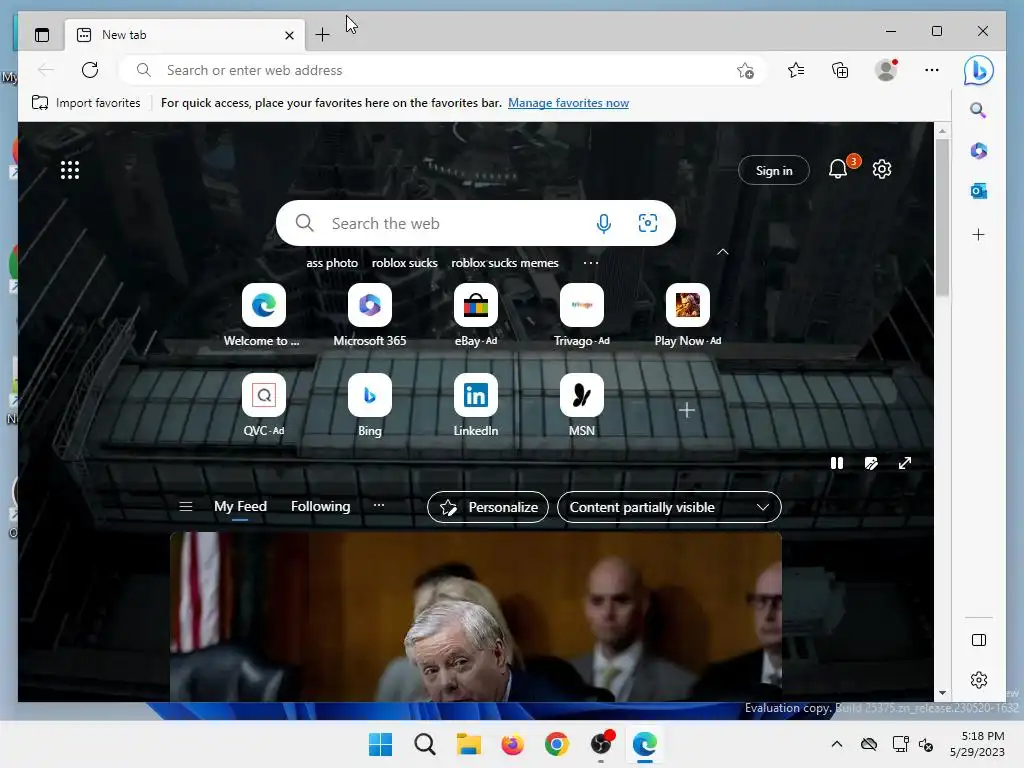Add a sidebar app with plus
Viewport: 1024px width, 768px height.
tap(978, 234)
